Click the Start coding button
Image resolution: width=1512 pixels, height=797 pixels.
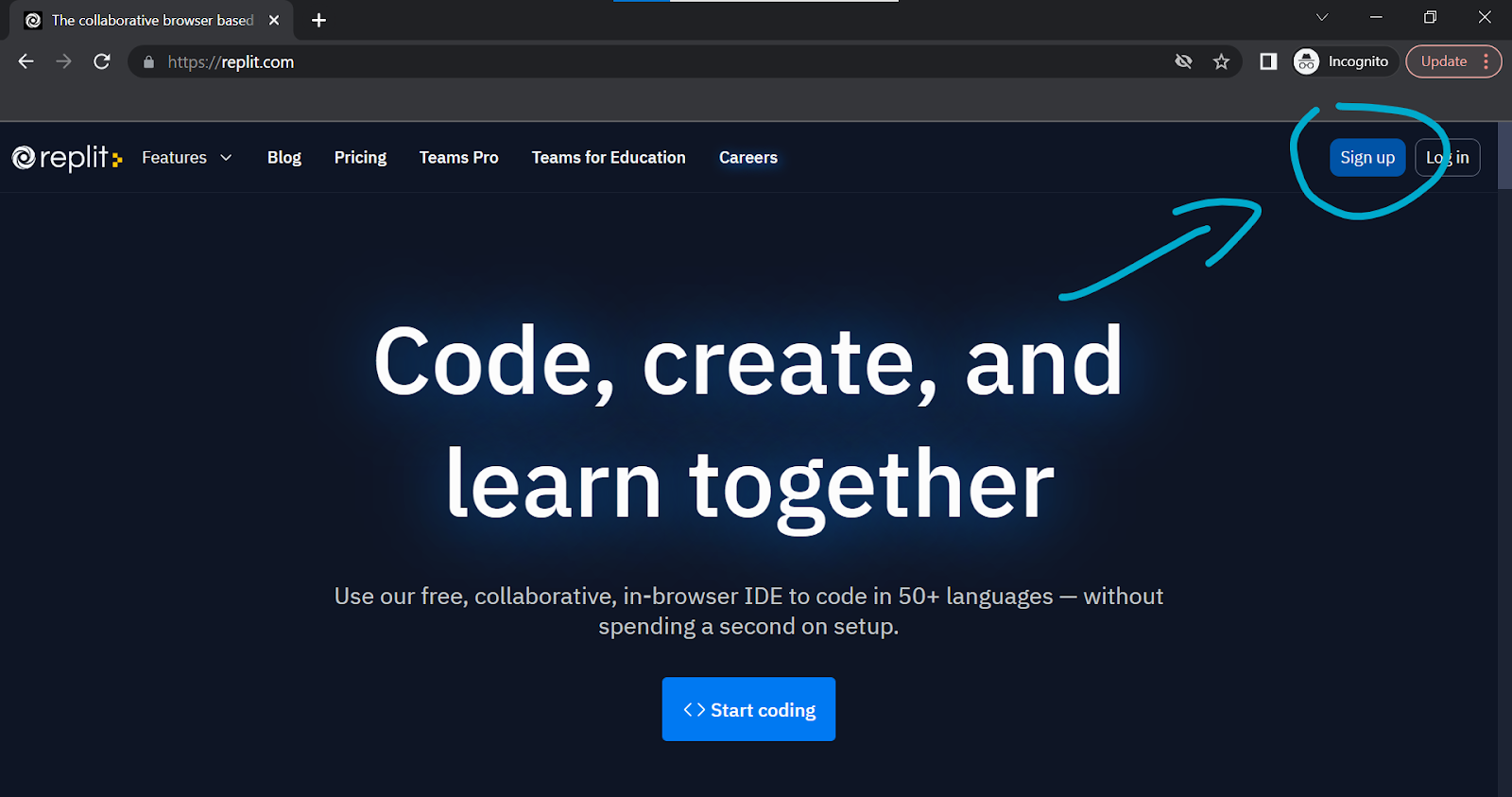pyautogui.click(x=748, y=709)
